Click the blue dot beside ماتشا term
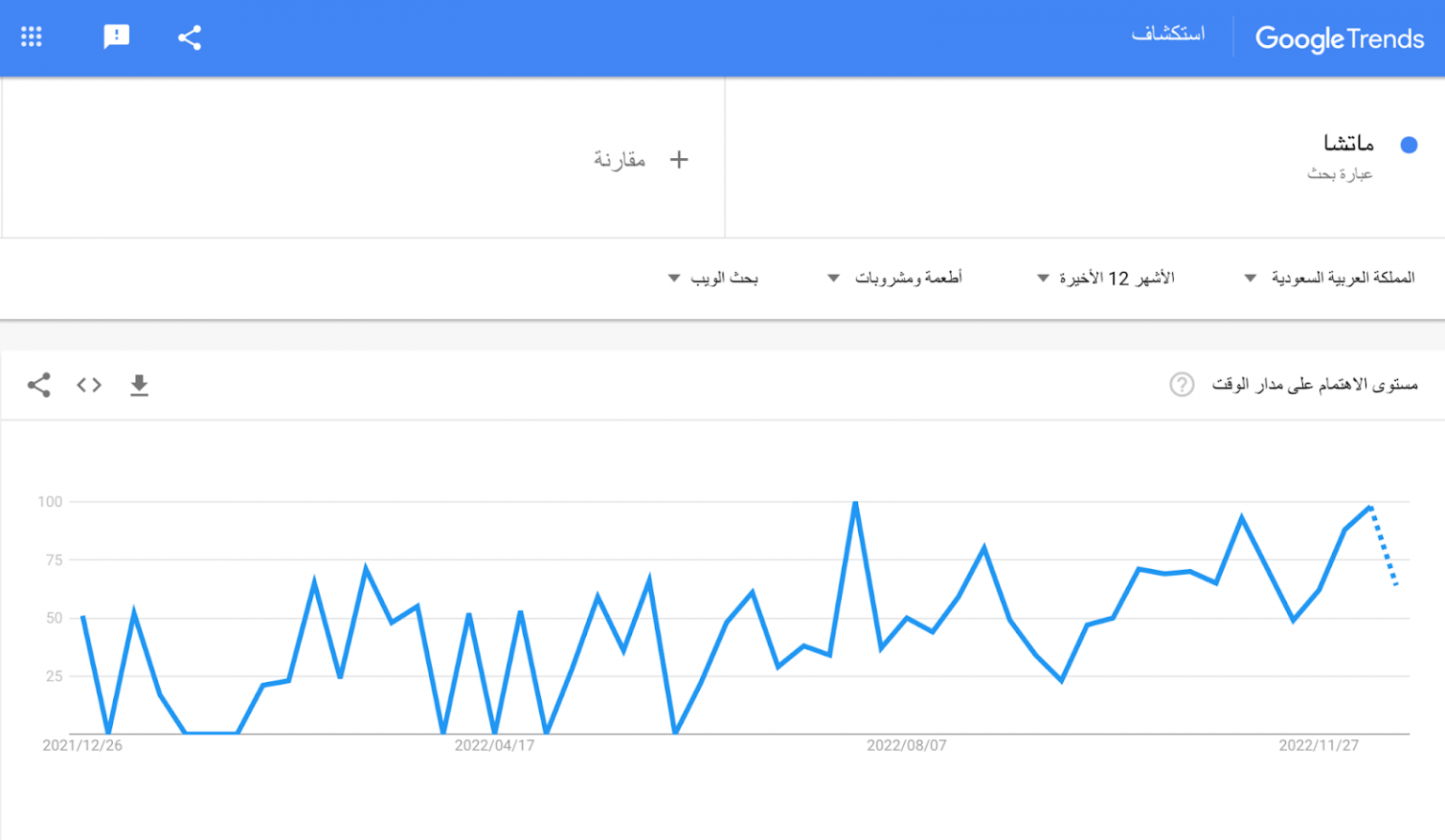 1408,145
